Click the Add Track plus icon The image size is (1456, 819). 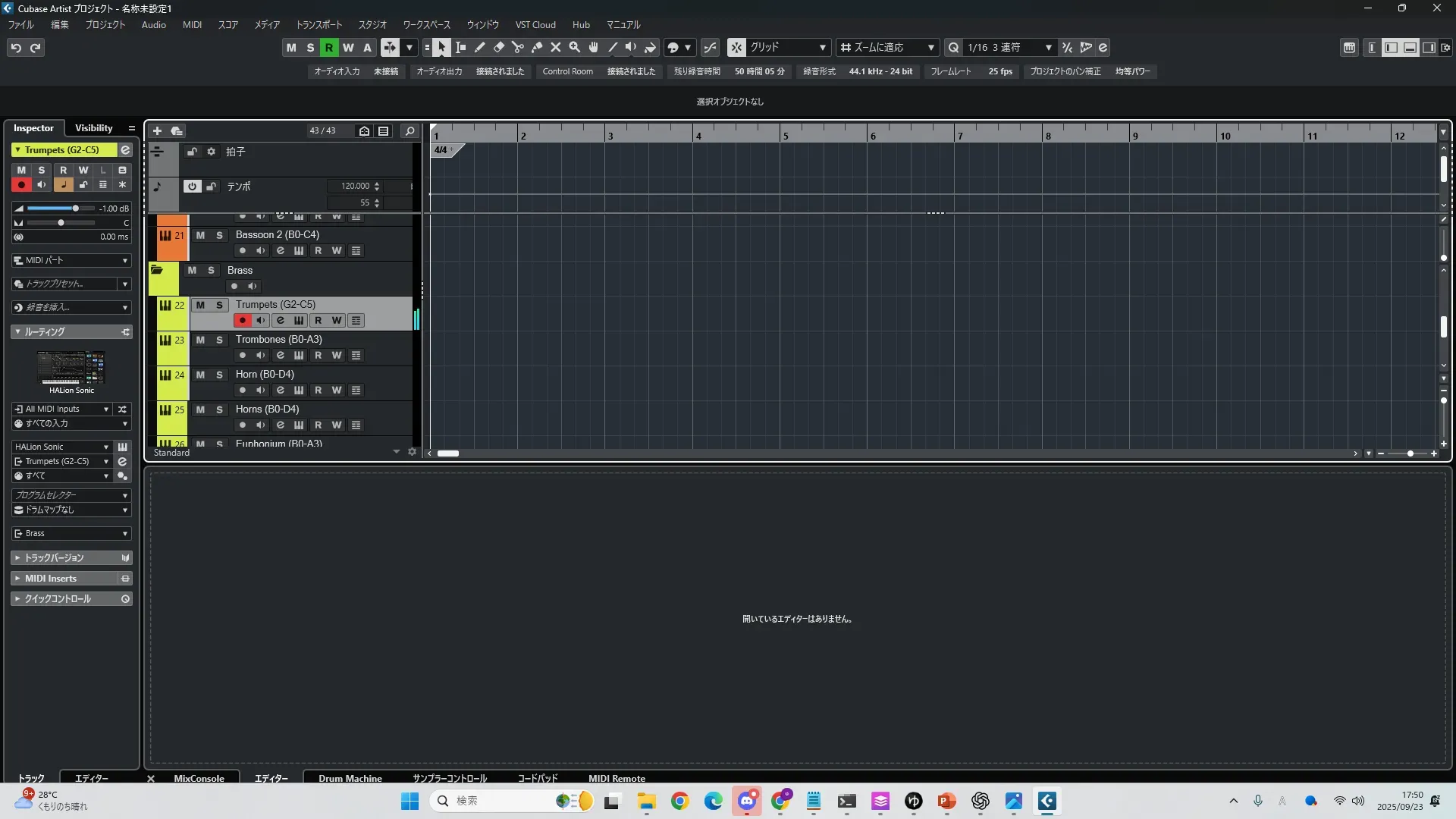point(157,130)
